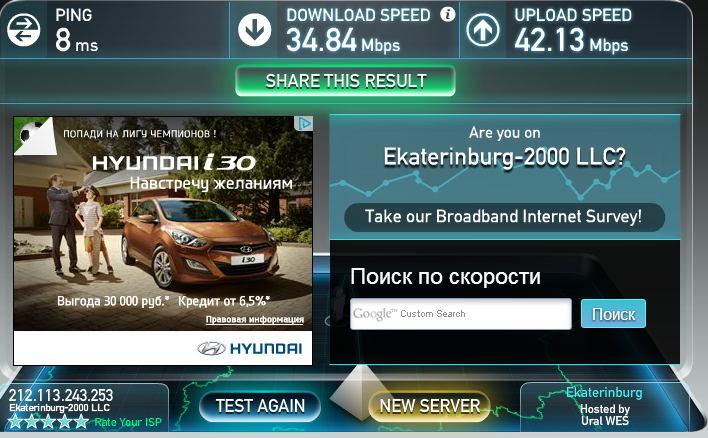Focus the Google Custom Search field
Viewport: 708px width, 438px height.
[x=461, y=314]
